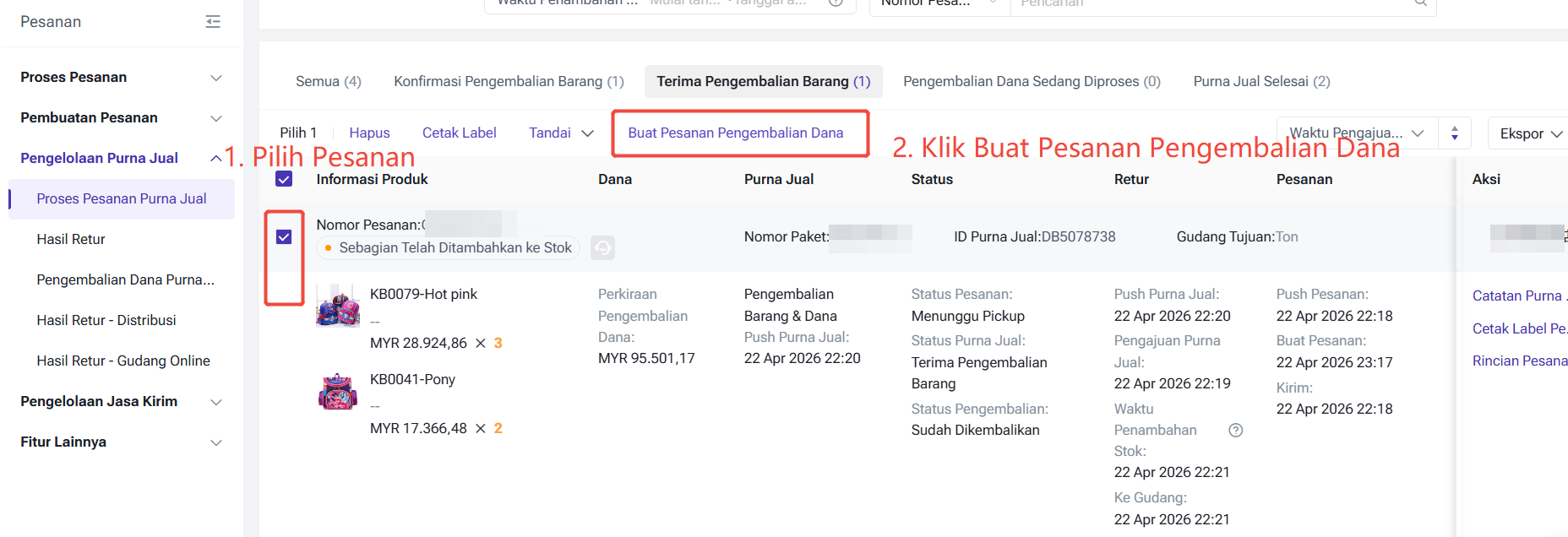This screenshot has height=537, width=1568.
Task: Click the refresh icon beside stock status
Action: (x=602, y=247)
